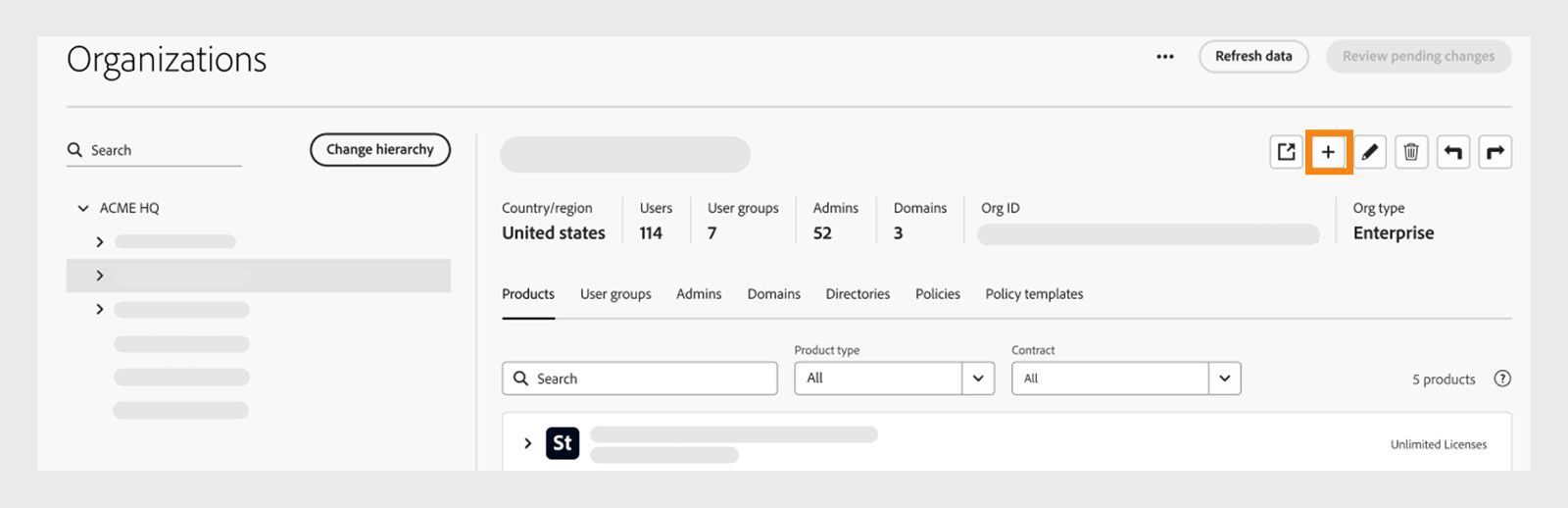This screenshot has height=508, width=1568.
Task: Click the User groups count 7
Action: pyautogui.click(x=712, y=233)
